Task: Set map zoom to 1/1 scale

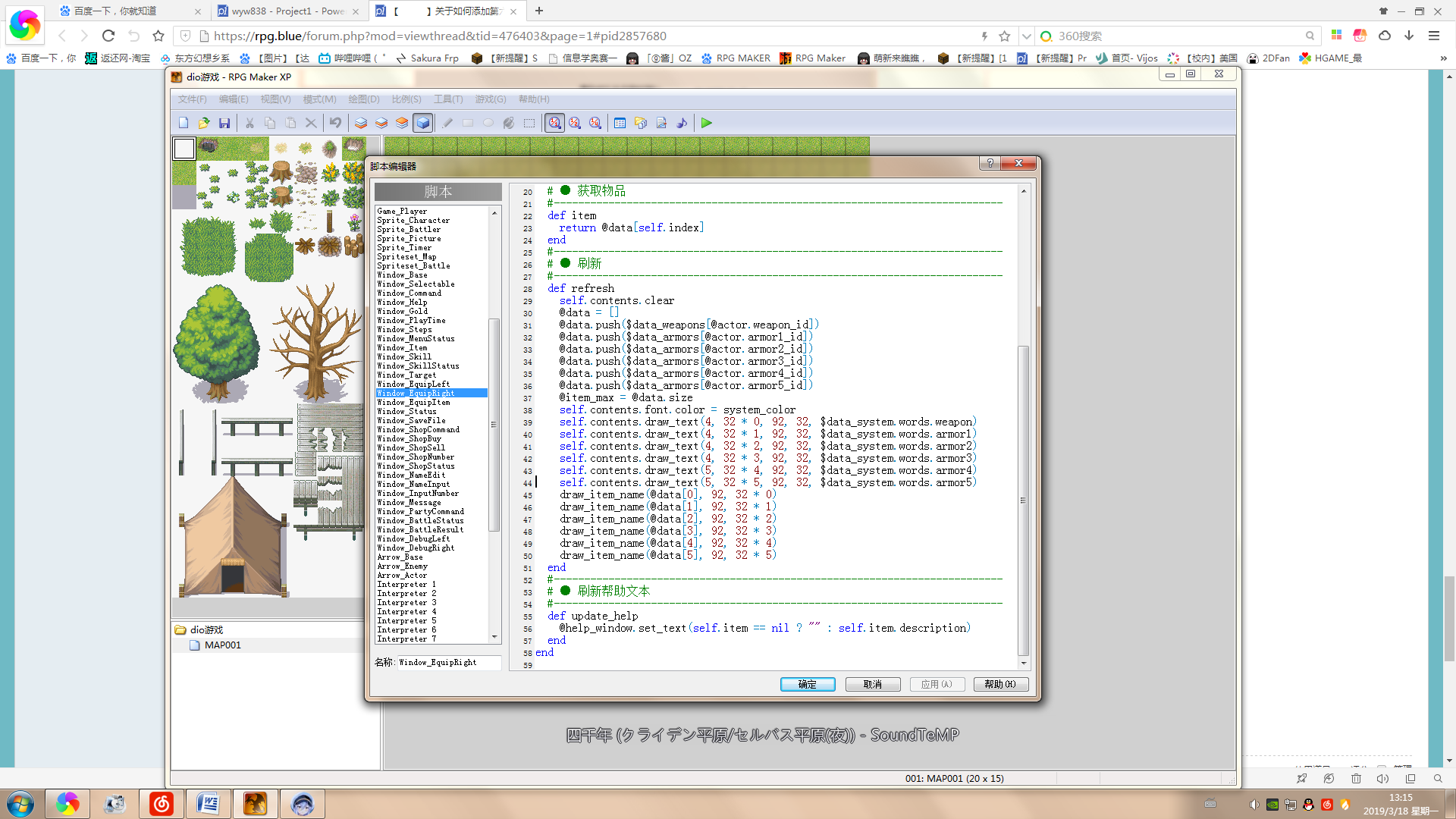Action: (555, 123)
